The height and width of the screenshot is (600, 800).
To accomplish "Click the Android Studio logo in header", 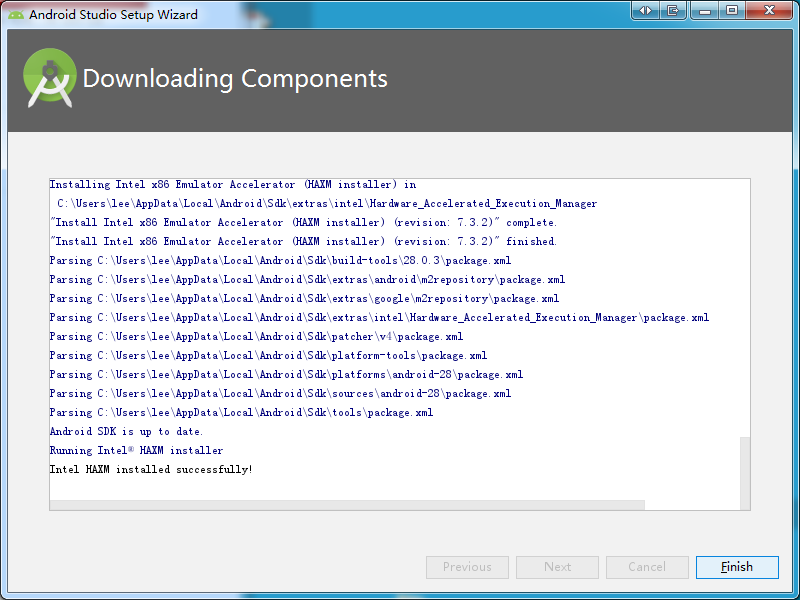I will pyautogui.click(x=49, y=78).
